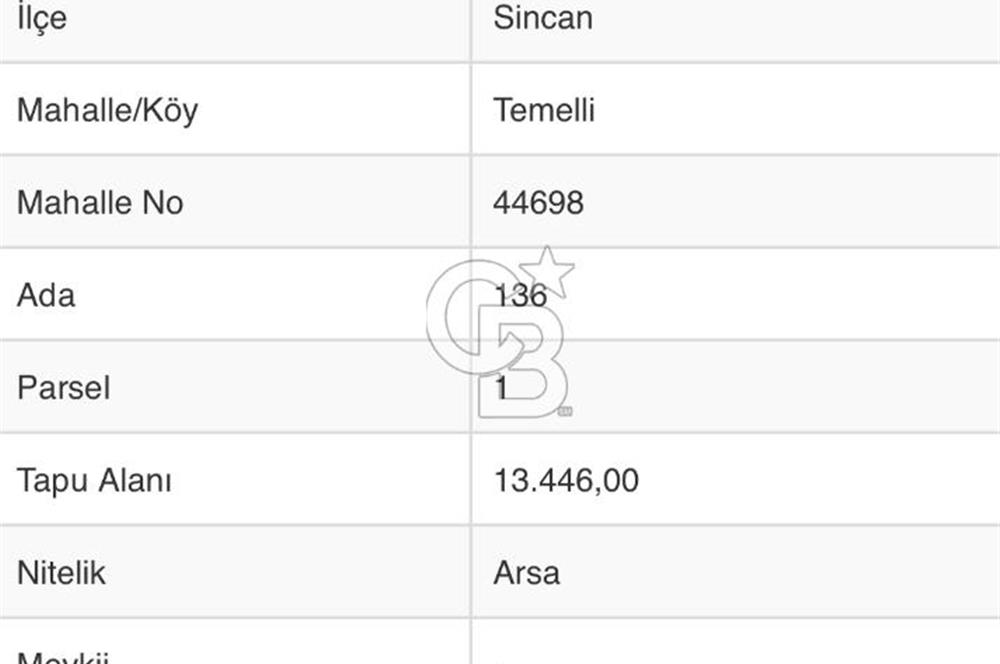Image resolution: width=1000 pixels, height=664 pixels.
Task: Click the Mahalle No label
Action: [100, 202]
